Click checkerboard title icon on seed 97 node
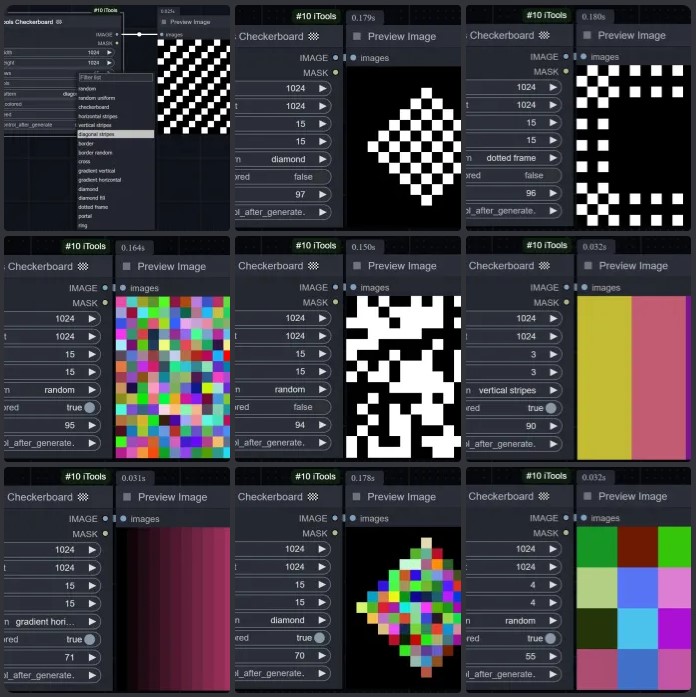The image size is (696, 697). [x=314, y=36]
